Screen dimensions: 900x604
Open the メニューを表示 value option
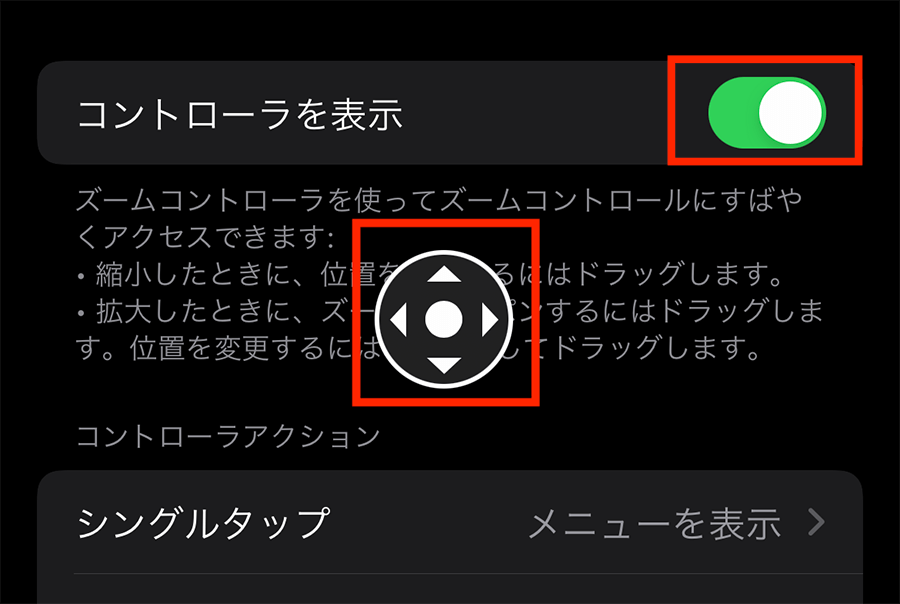point(655,523)
